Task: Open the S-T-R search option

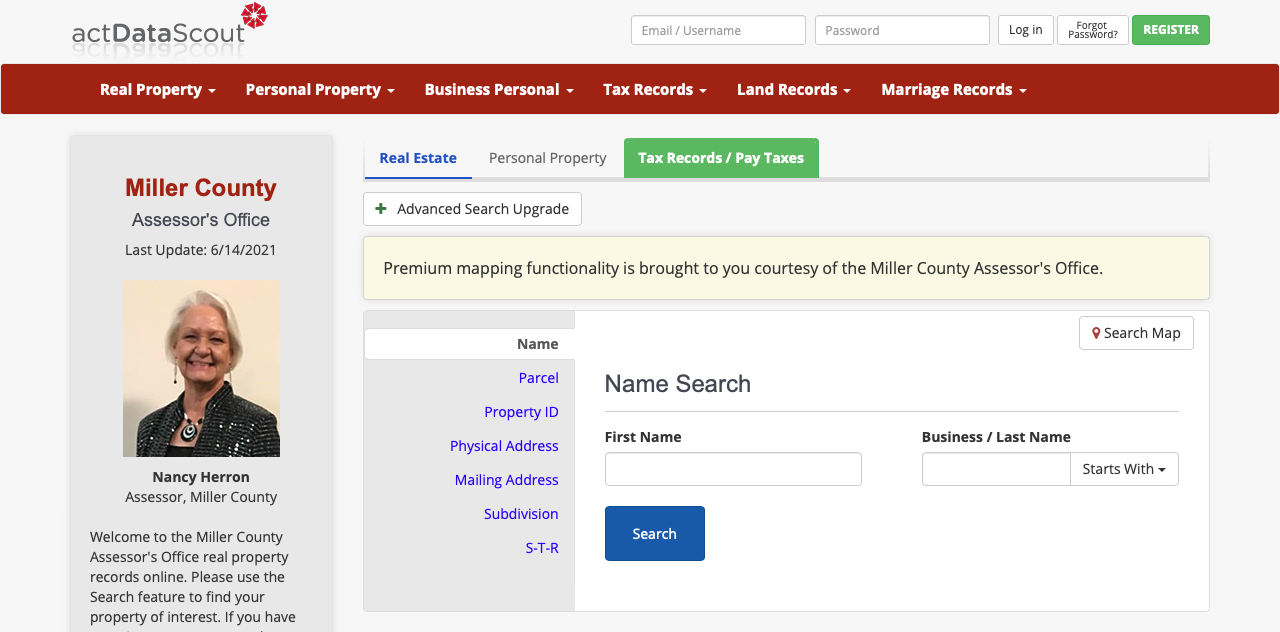Action: coord(542,547)
